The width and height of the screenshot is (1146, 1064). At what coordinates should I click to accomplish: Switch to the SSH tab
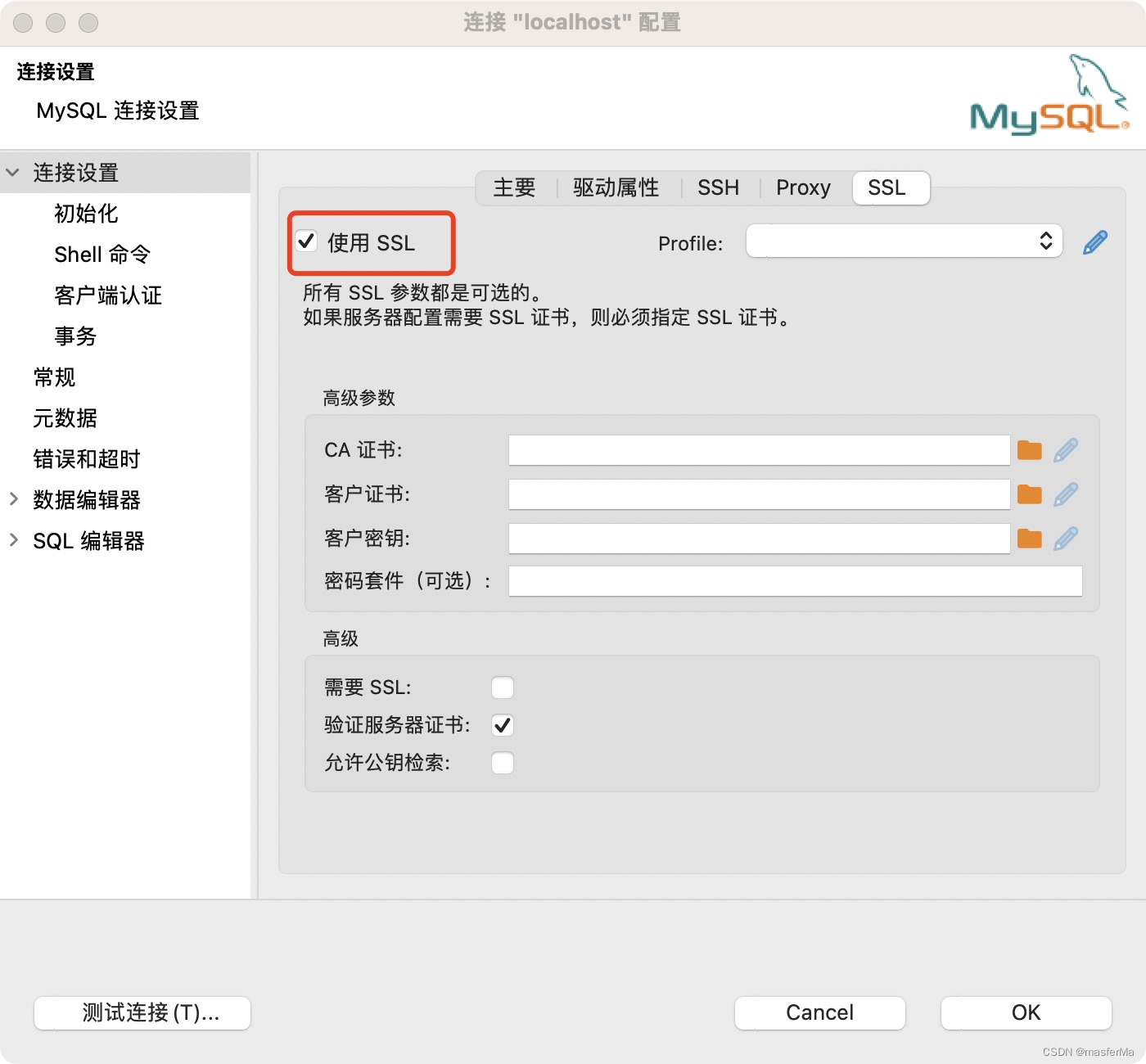[x=718, y=187]
